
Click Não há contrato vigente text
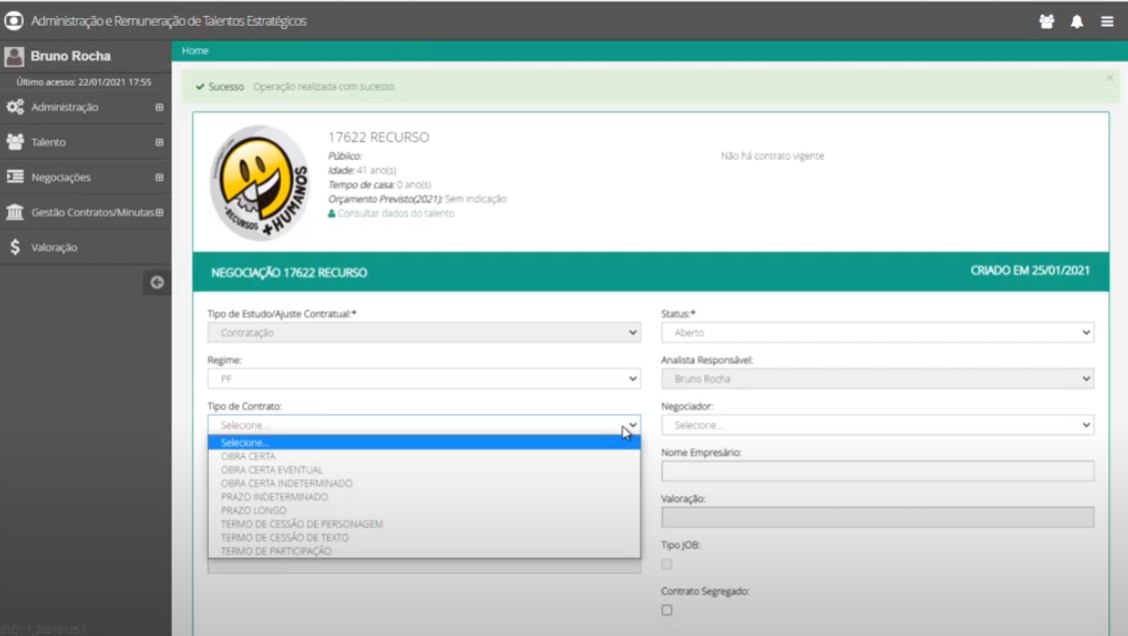[773, 156]
